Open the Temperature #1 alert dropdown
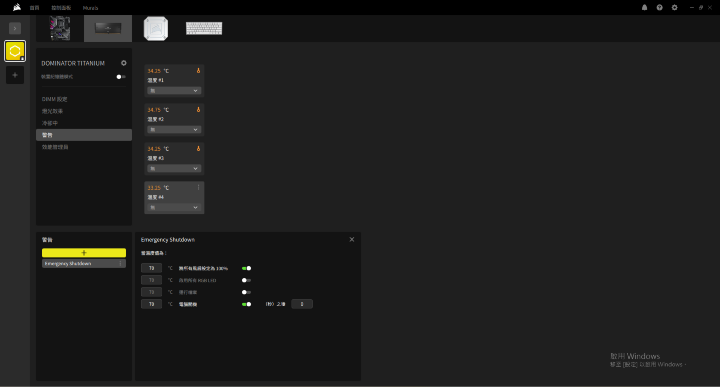This screenshot has height=387, width=720. tap(174, 91)
